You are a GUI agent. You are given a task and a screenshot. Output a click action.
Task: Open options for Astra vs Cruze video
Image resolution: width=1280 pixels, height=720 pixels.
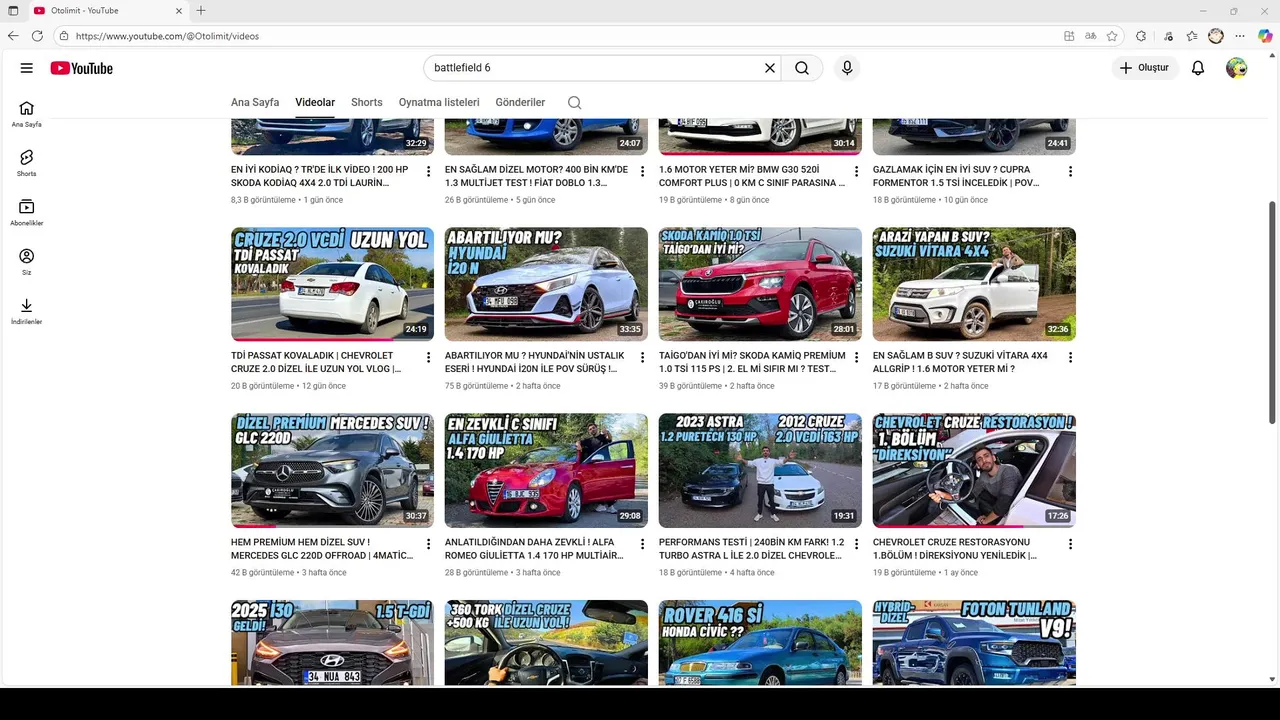[x=857, y=545]
